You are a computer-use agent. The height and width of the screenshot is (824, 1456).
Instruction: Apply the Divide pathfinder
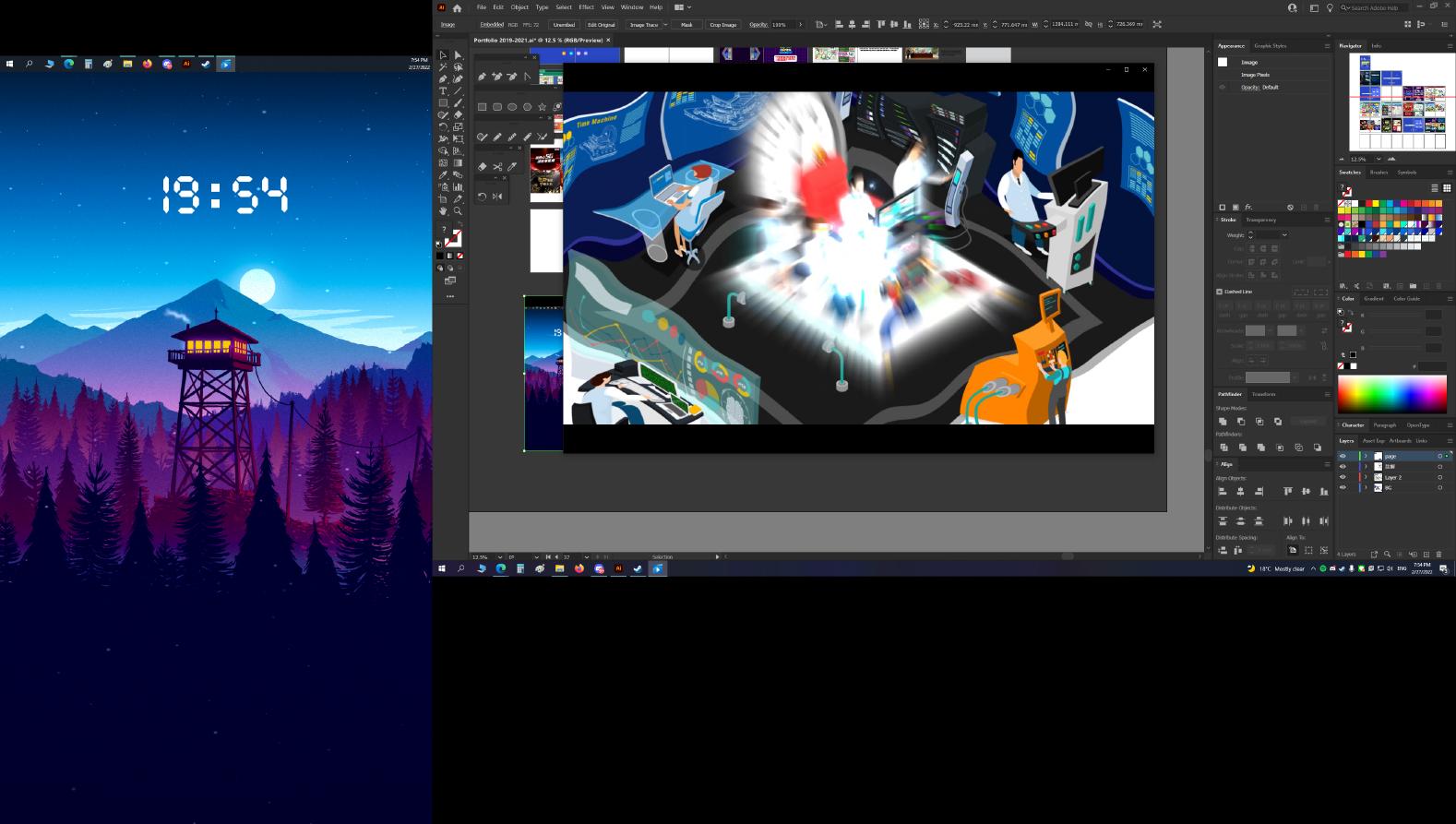[x=1223, y=448]
